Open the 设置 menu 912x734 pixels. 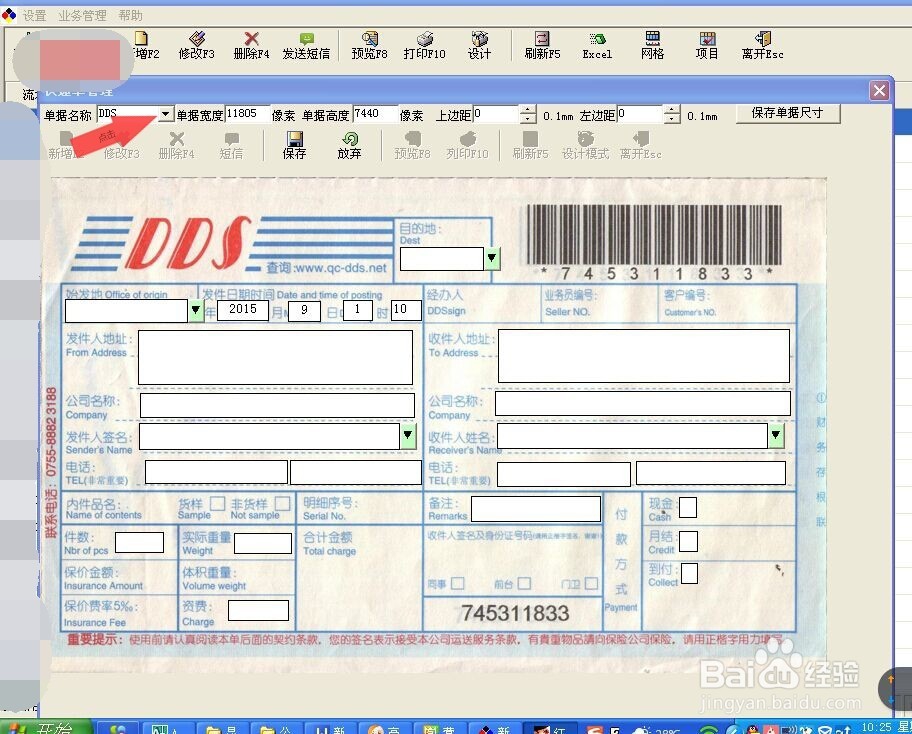point(34,16)
